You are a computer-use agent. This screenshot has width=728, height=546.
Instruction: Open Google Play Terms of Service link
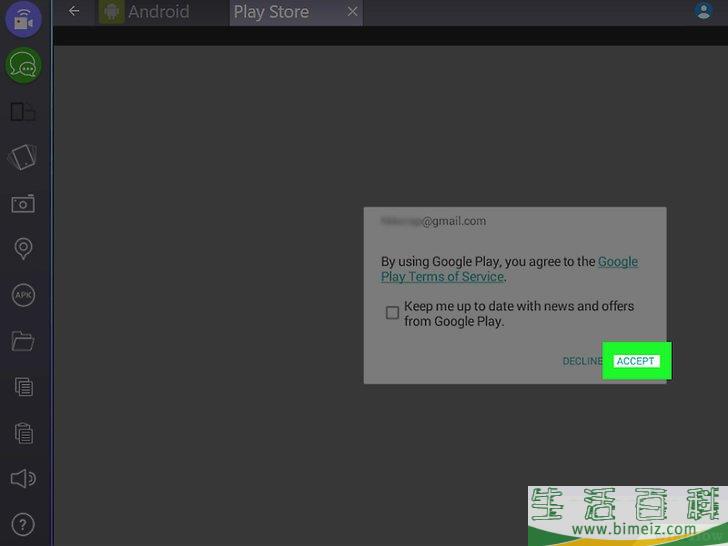click(x=509, y=269)
